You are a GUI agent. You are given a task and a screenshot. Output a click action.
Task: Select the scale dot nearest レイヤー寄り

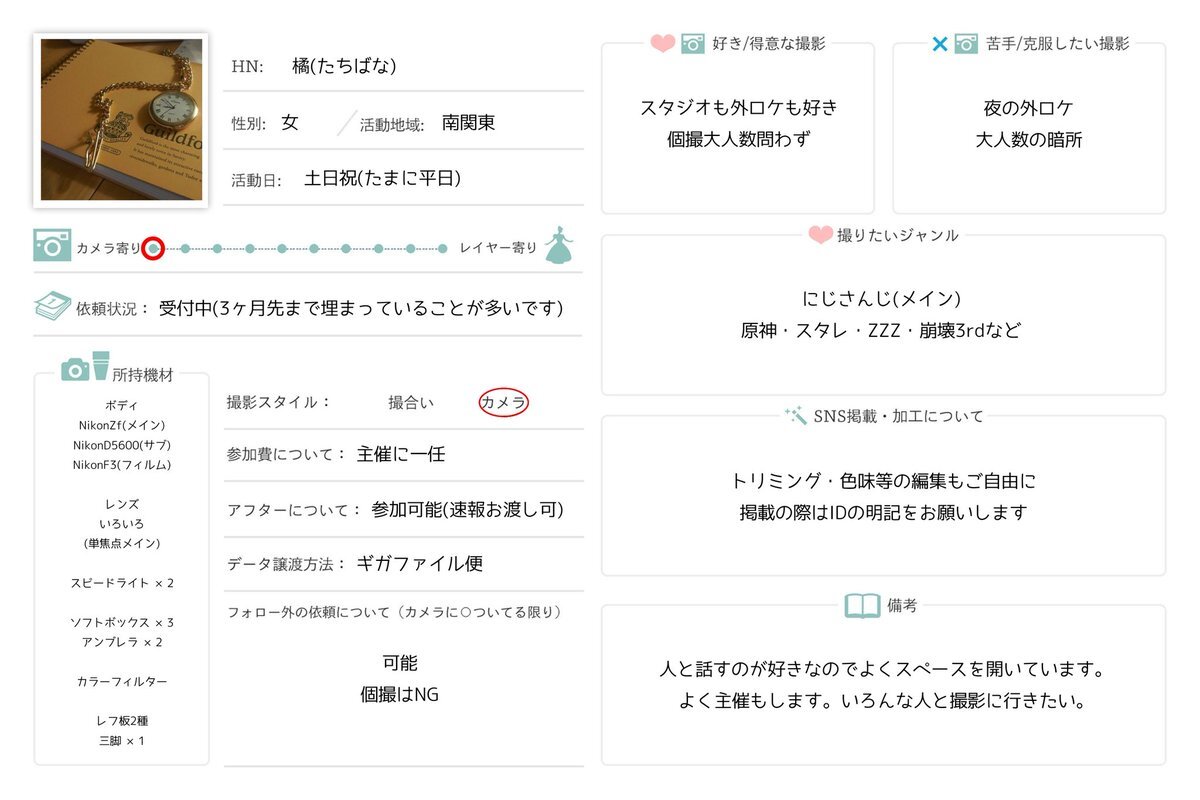pos(442,248)
